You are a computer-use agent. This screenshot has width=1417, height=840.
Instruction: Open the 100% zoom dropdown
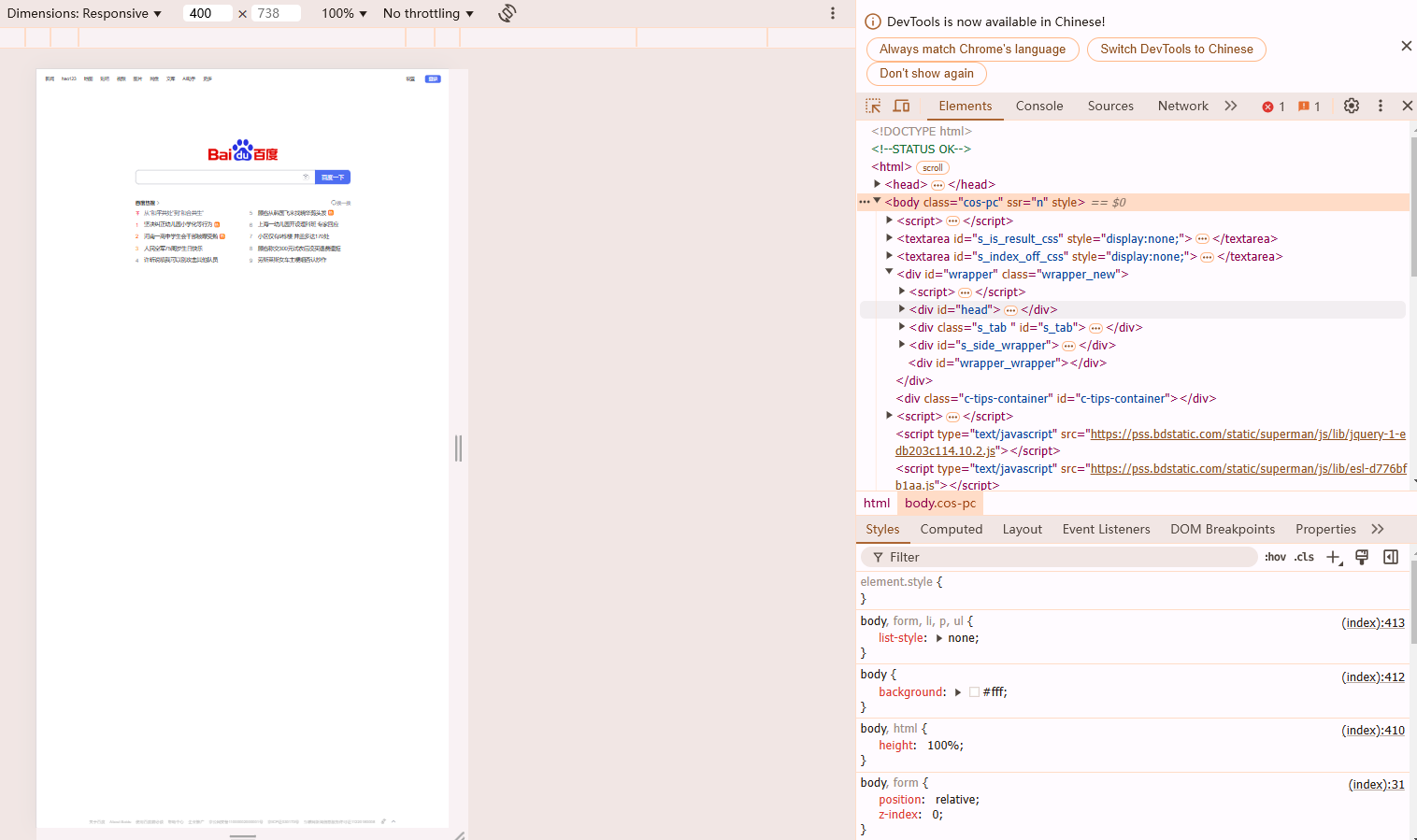point(344,13)
